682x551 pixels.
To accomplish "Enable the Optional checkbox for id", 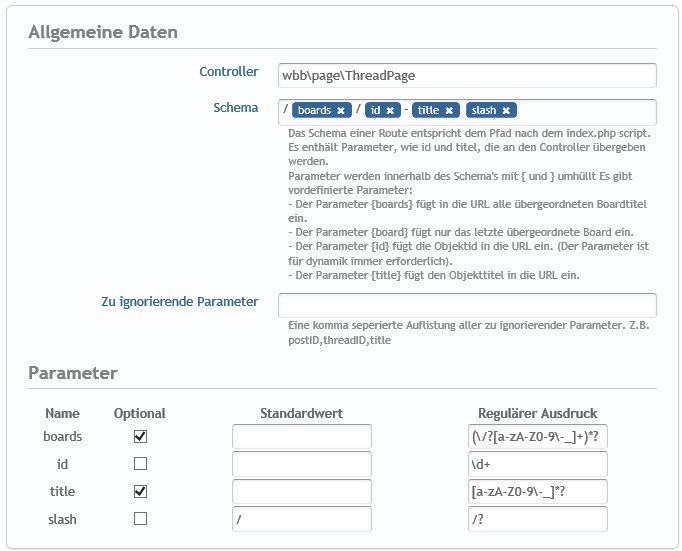I will tap(140, 464).
